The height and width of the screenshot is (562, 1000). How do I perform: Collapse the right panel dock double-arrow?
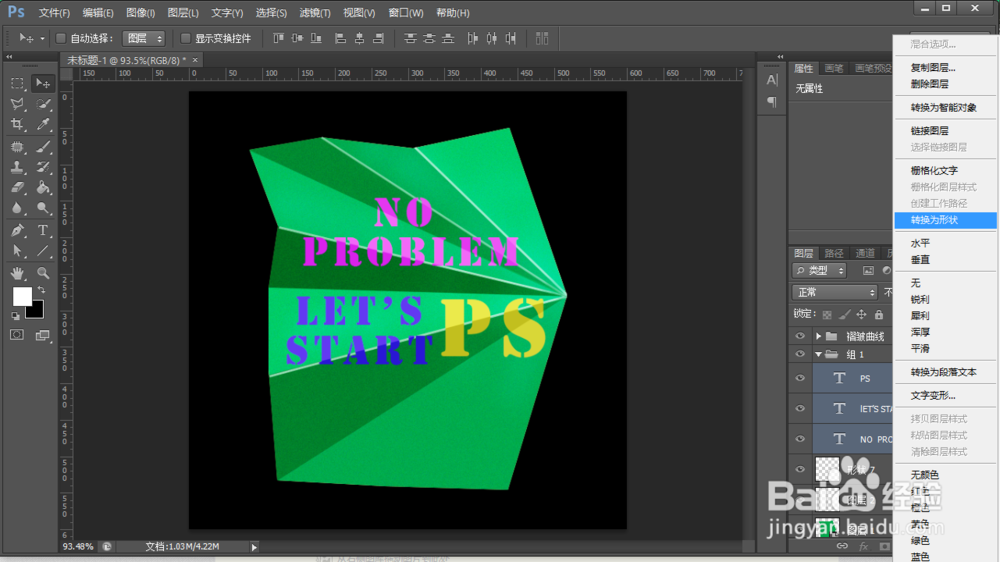[780, 57]
